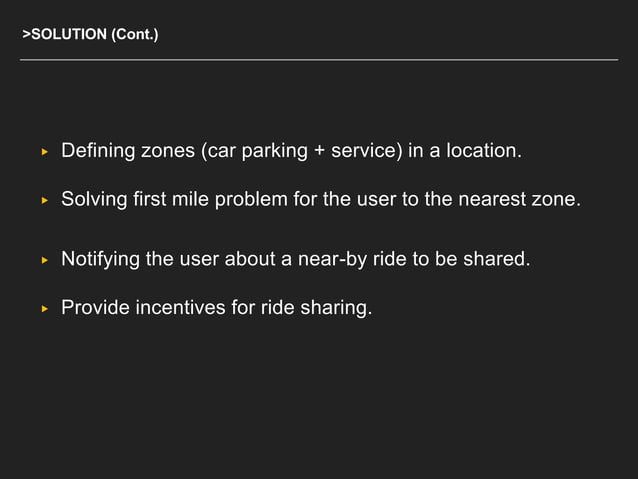Click the words 'nearest zone.' in second bullet

click(x=520, y=199)
